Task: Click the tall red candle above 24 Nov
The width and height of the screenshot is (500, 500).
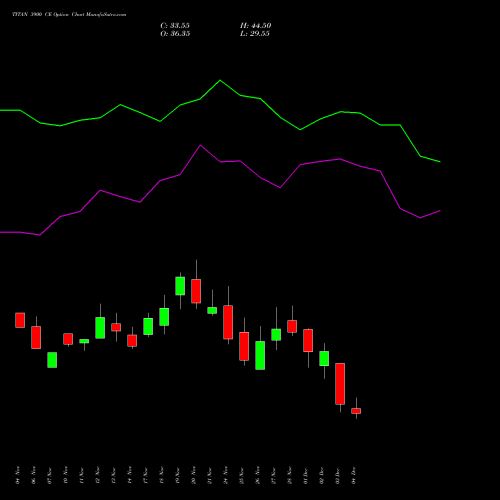Action: coord(228,322)
